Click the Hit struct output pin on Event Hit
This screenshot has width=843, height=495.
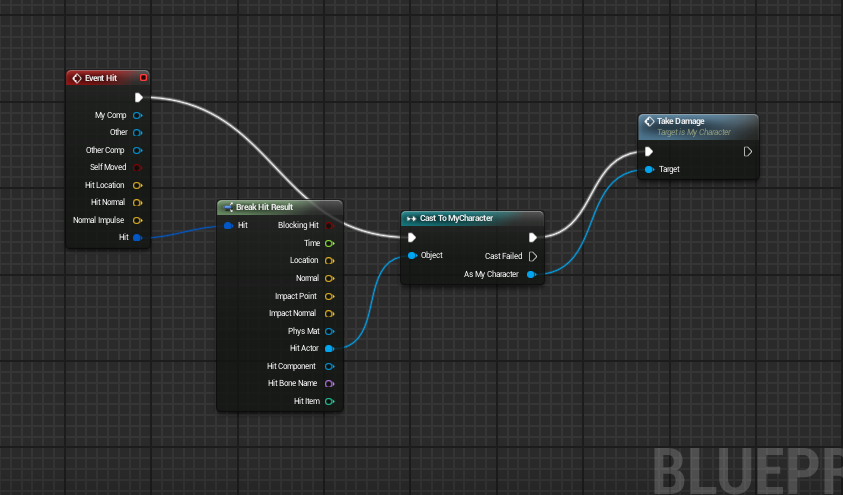138,237
